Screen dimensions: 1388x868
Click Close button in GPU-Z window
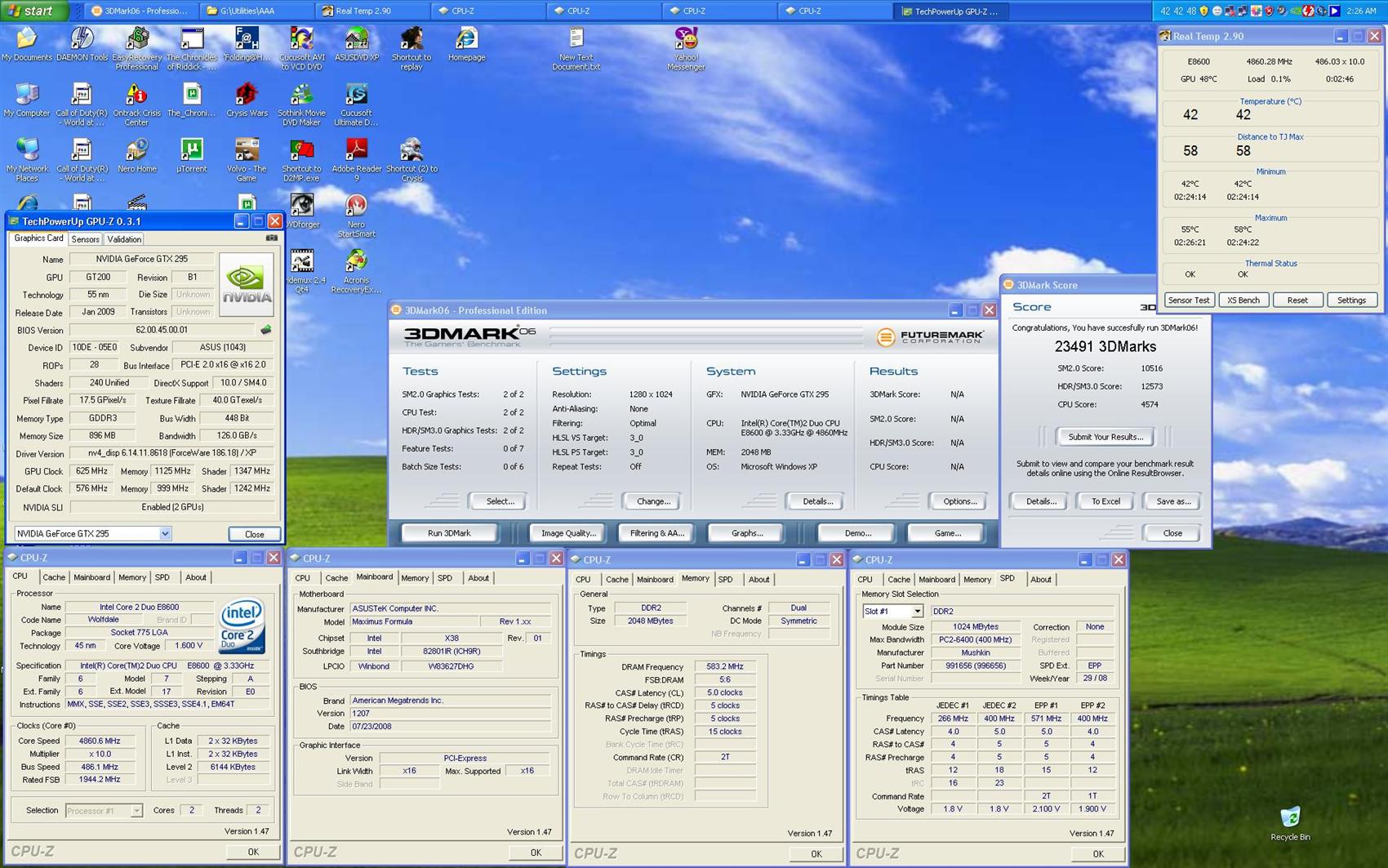pos(255,534)
